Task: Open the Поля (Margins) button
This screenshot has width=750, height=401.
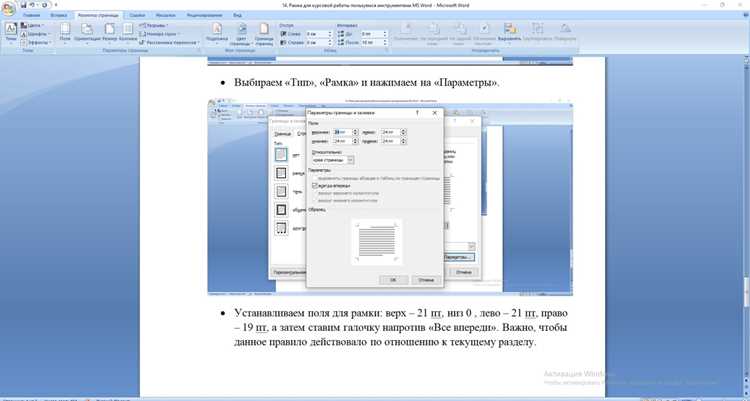Action: (x=65, y=33)
